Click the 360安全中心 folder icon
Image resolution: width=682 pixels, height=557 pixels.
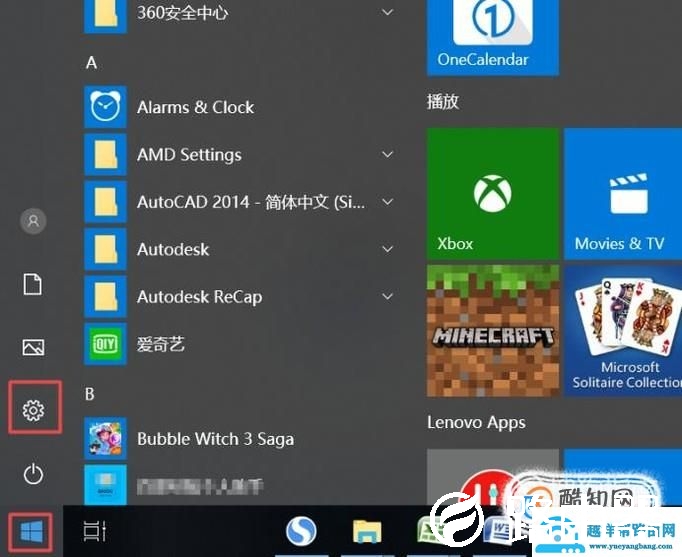pos(105,15)
